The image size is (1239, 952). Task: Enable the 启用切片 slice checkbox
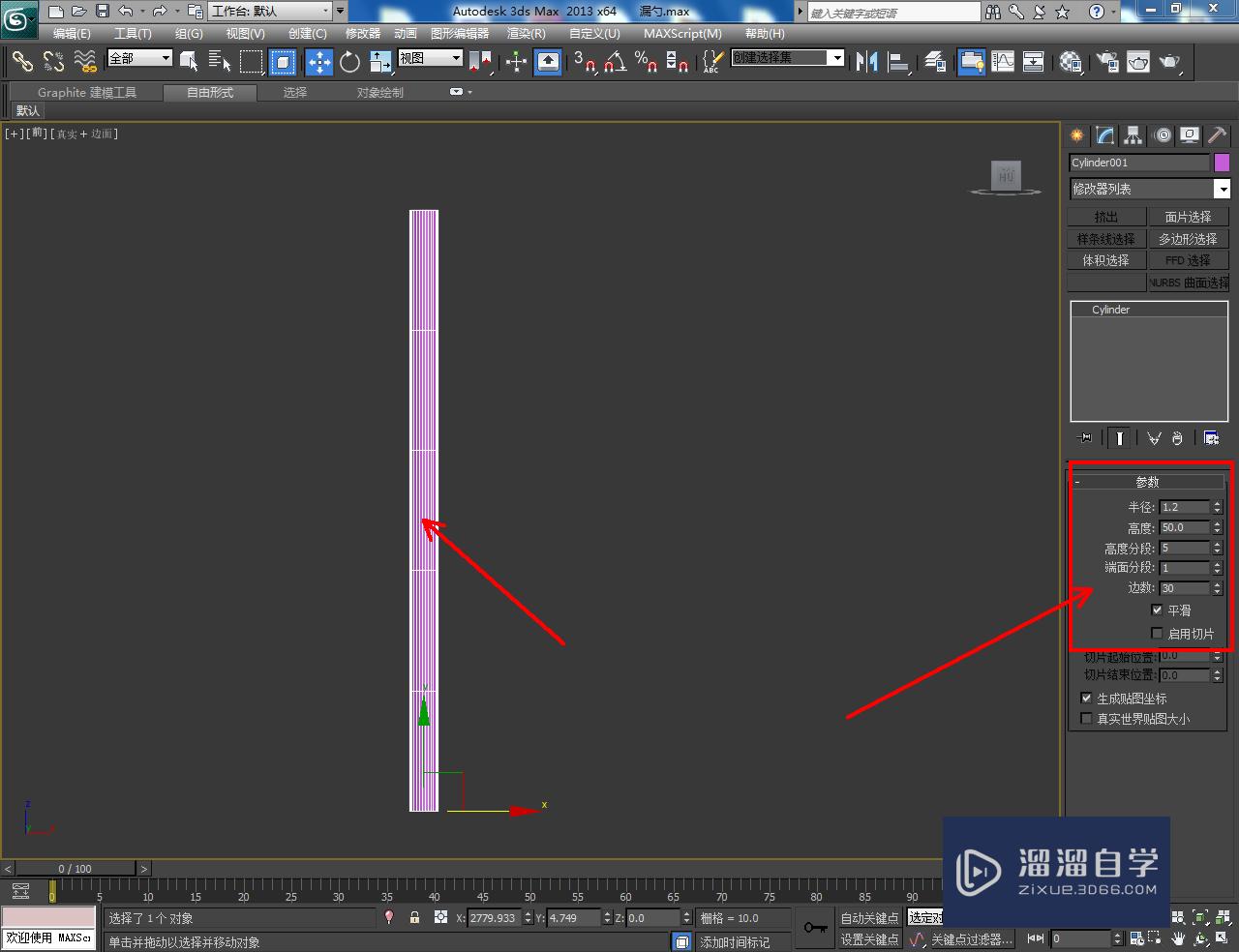[x=1157, y=634]
